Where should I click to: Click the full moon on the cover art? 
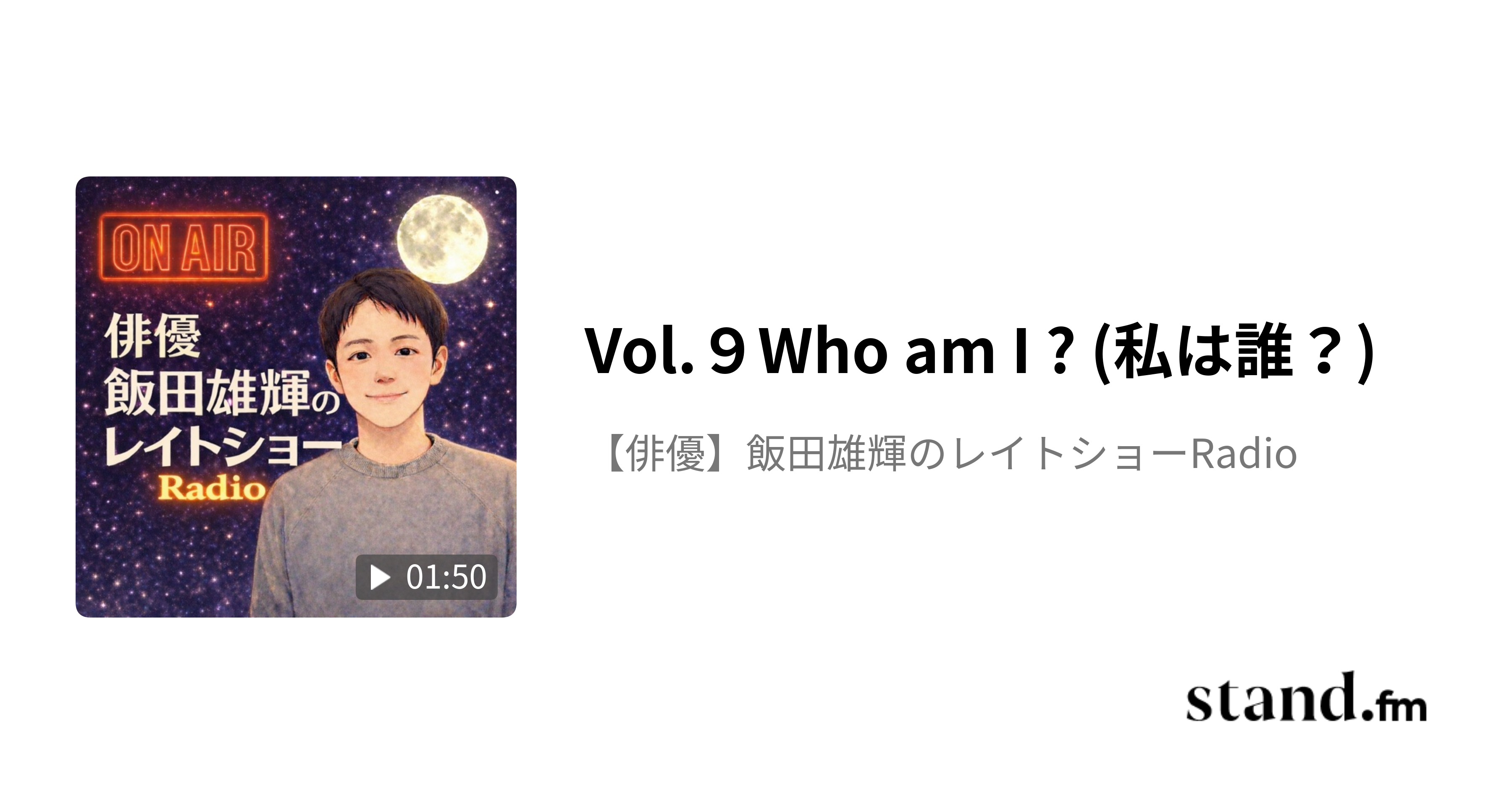click(x=442, y=239)
